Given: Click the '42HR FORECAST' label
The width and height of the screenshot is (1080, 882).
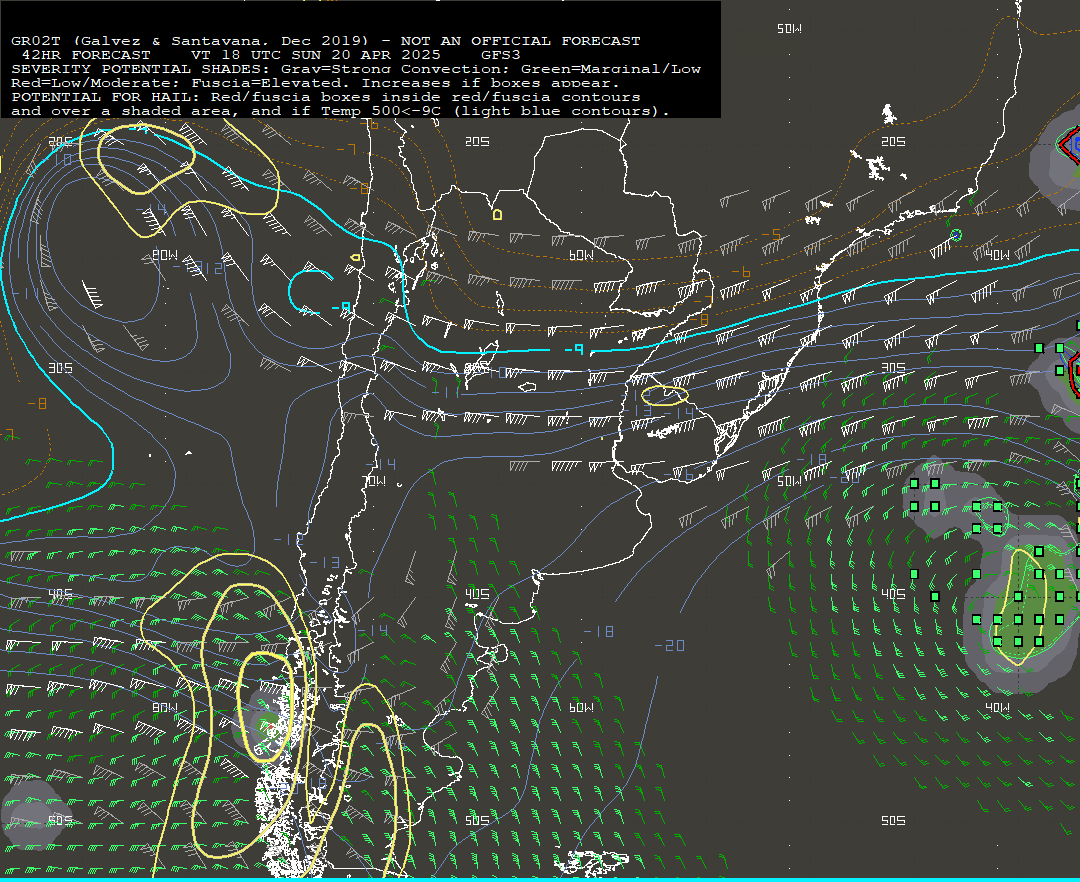Looking at the screenshot, I should click(86, 54).
